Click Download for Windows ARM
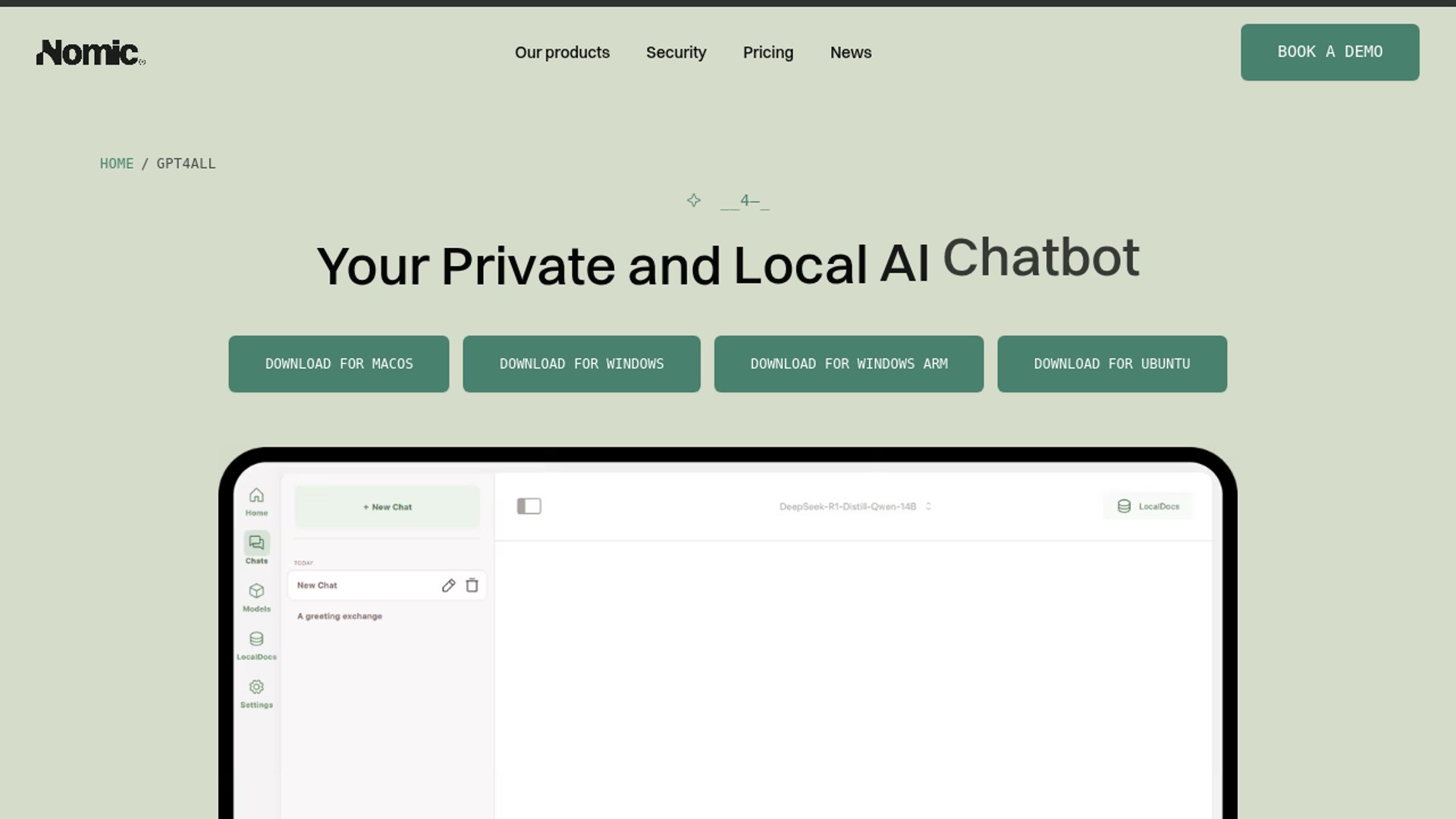Image resolution: width=1456 pixels, height=819 pixels. [848, 364]
